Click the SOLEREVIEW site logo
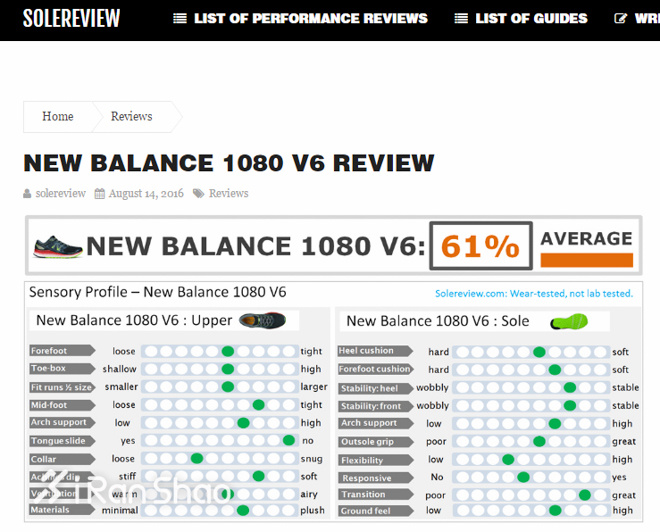Image resolution: width=660 pixels, height=532 pixels. tap(71, 18)
